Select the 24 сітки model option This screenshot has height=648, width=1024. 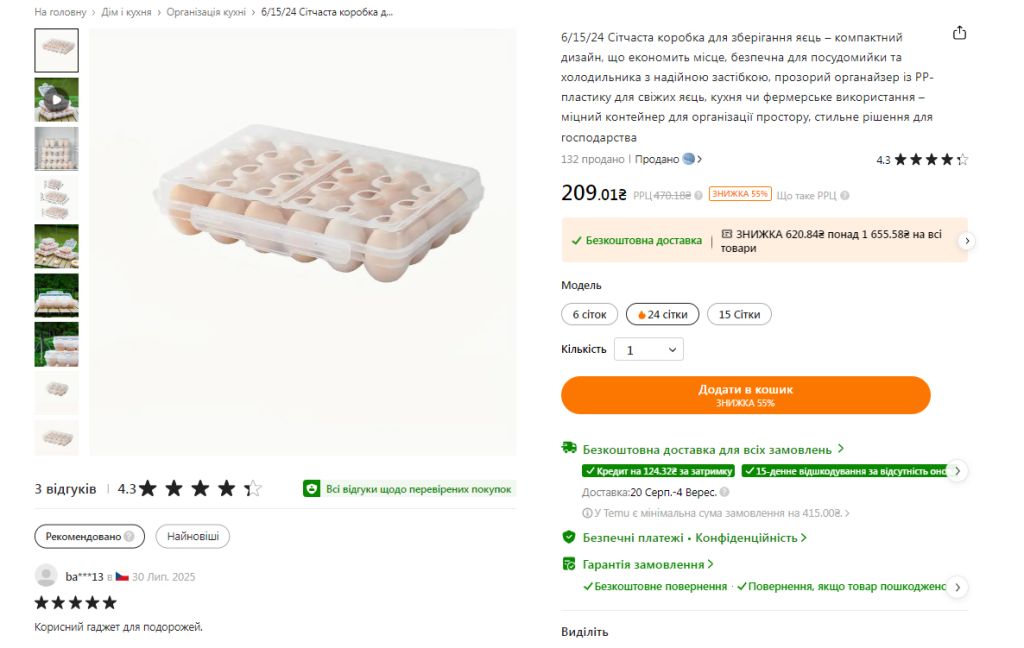(662, 314)
